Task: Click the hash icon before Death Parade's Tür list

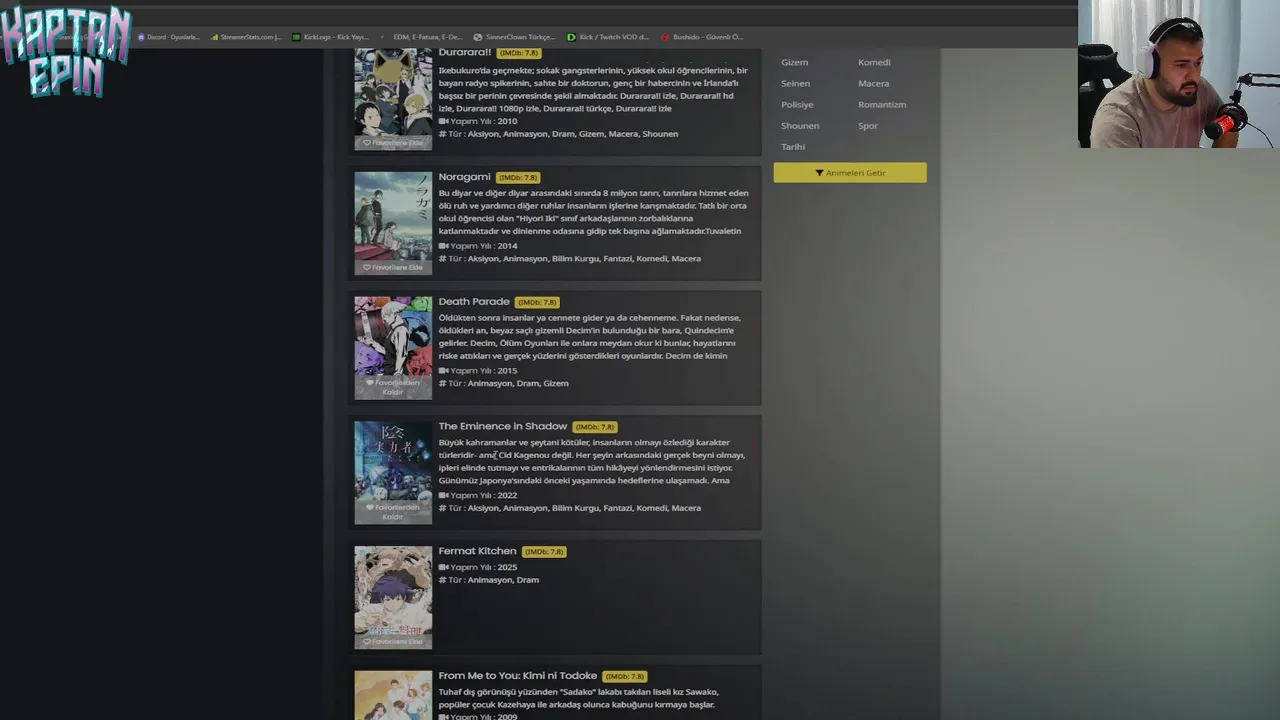Action: [442, 383]
